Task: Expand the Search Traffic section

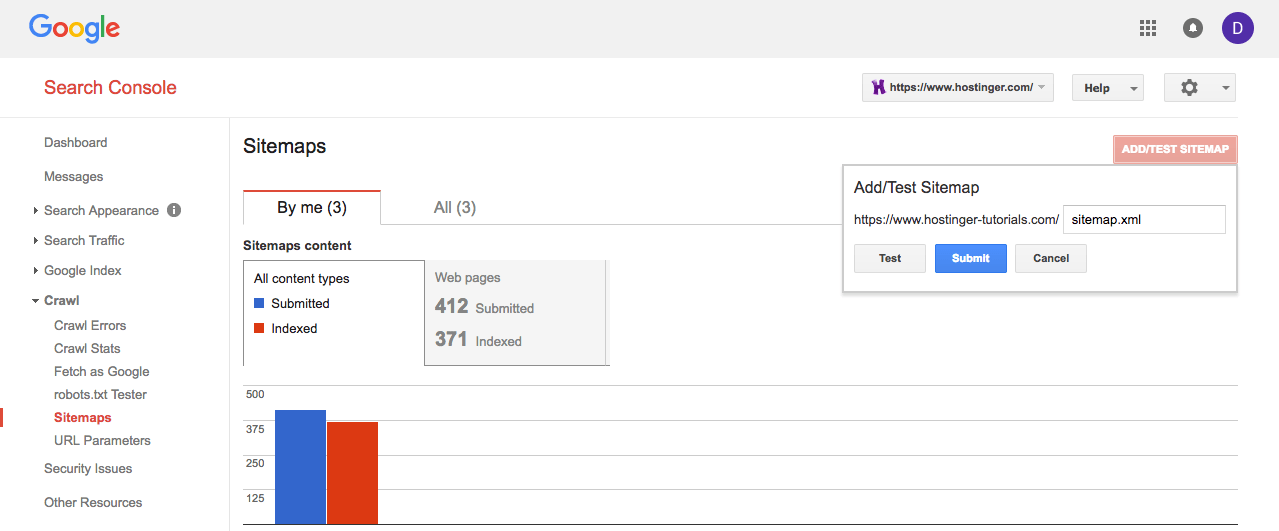Action: pyautogui.click(x=84, y=240)
